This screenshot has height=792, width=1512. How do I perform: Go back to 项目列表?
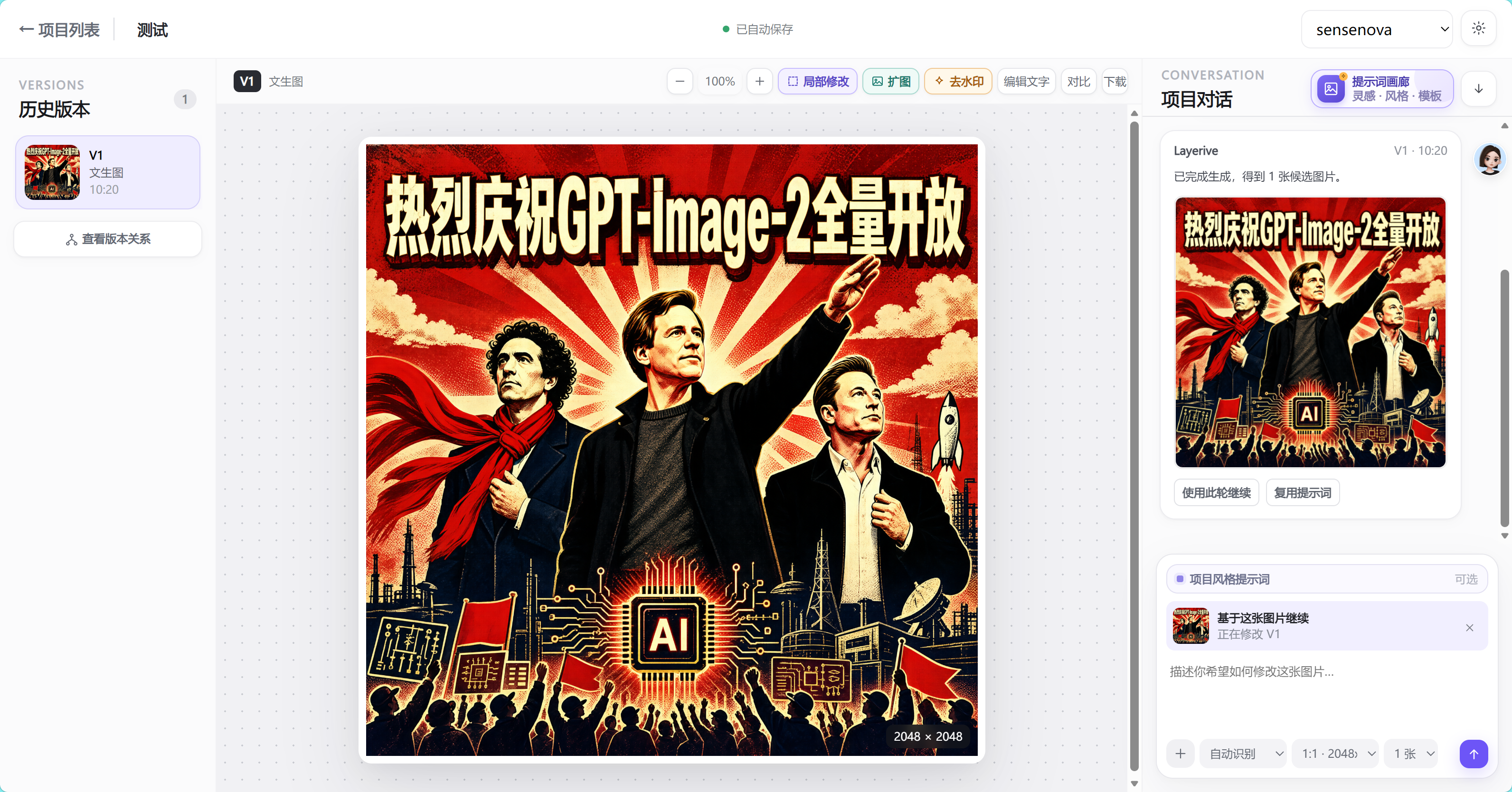pos(59,29)
